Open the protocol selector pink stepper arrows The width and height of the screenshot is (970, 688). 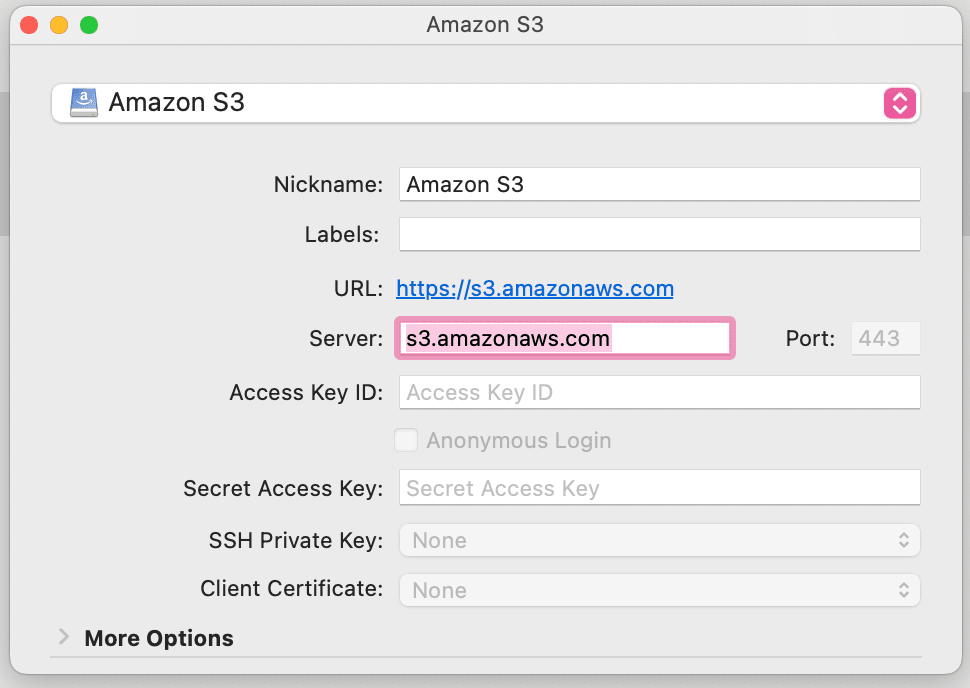[x=899, y=103]
